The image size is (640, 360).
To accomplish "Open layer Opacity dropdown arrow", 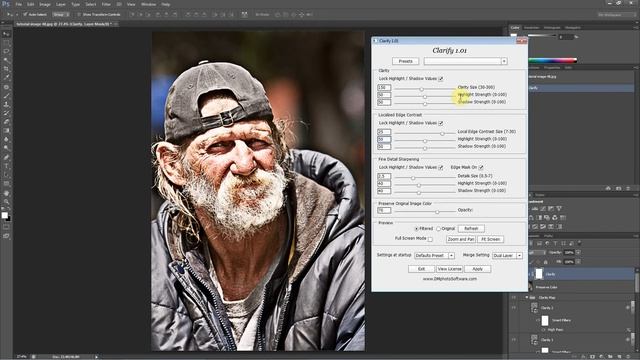I will click(x=578, y=253).
